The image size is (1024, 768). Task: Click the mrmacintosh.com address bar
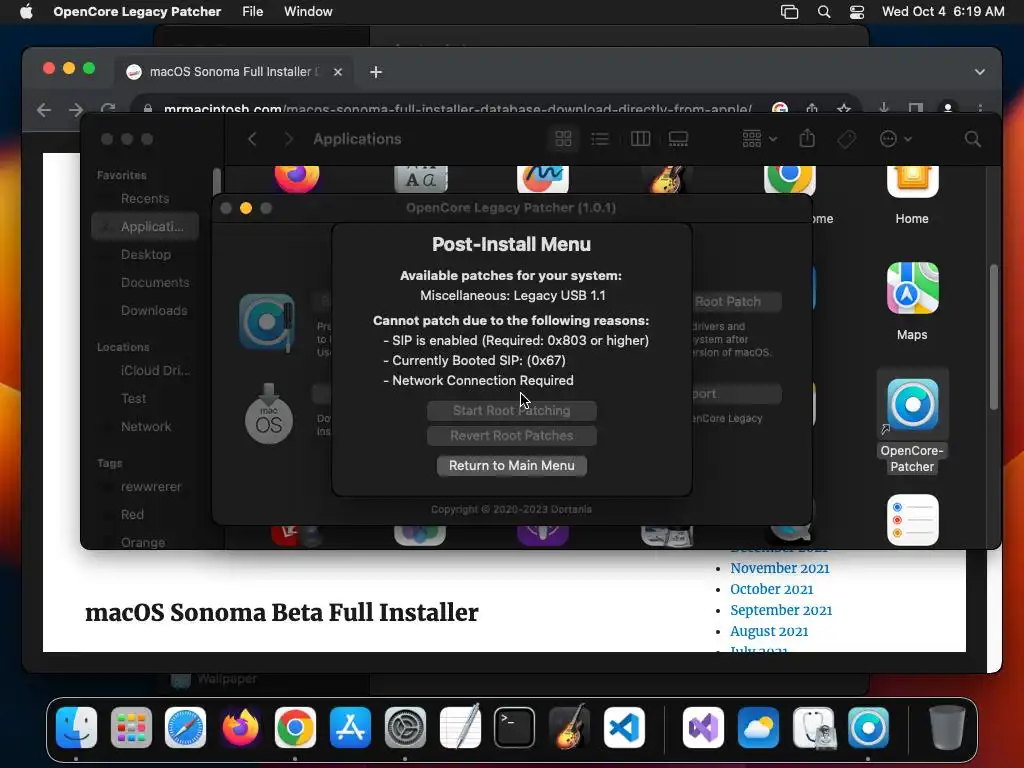(457, 108)
